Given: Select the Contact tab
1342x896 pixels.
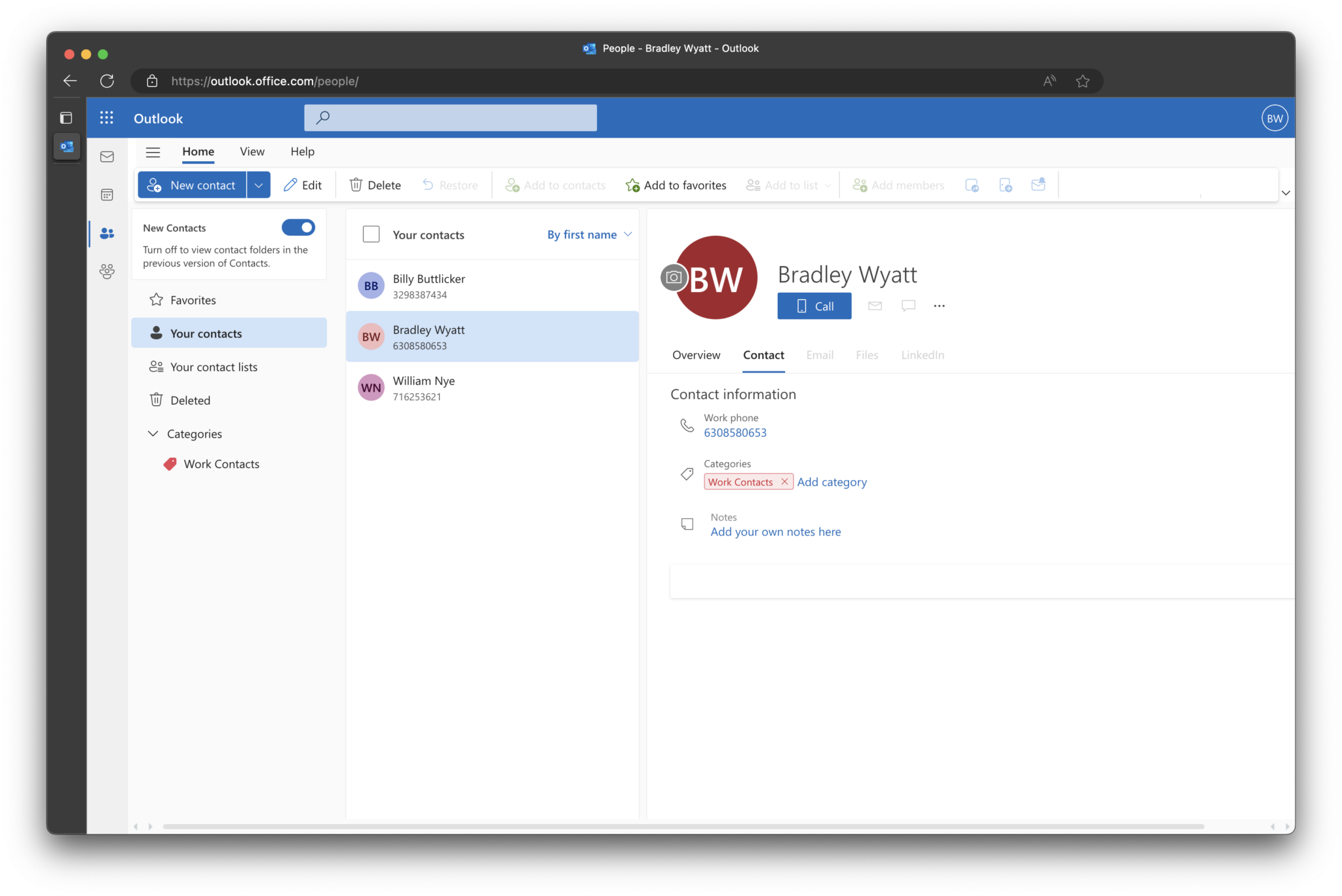Looking at the screenshot, I should (x=763, y=355).
